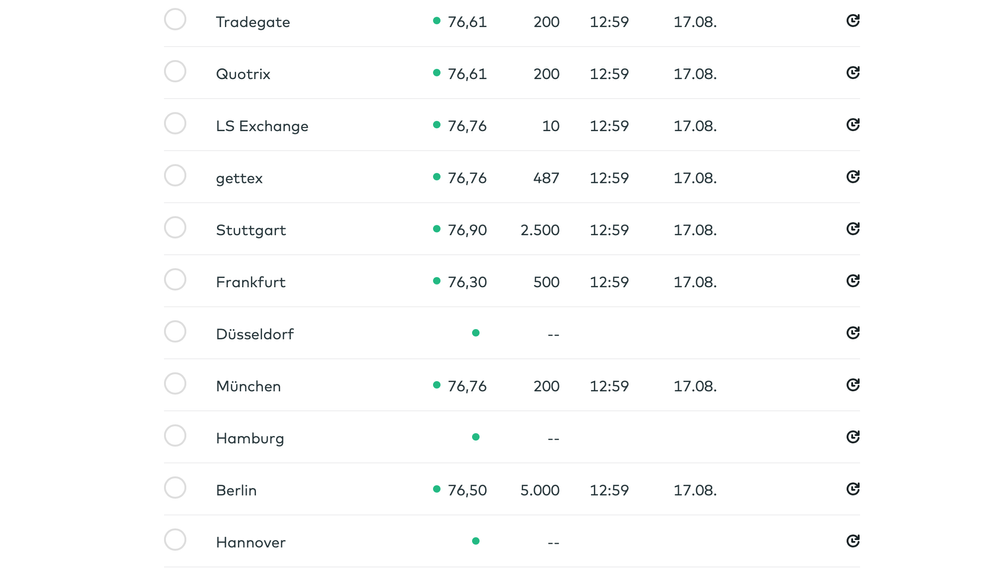999x568 pixels.
Task: Click refresh icon for LS Exchange
Action: point(853,125)
